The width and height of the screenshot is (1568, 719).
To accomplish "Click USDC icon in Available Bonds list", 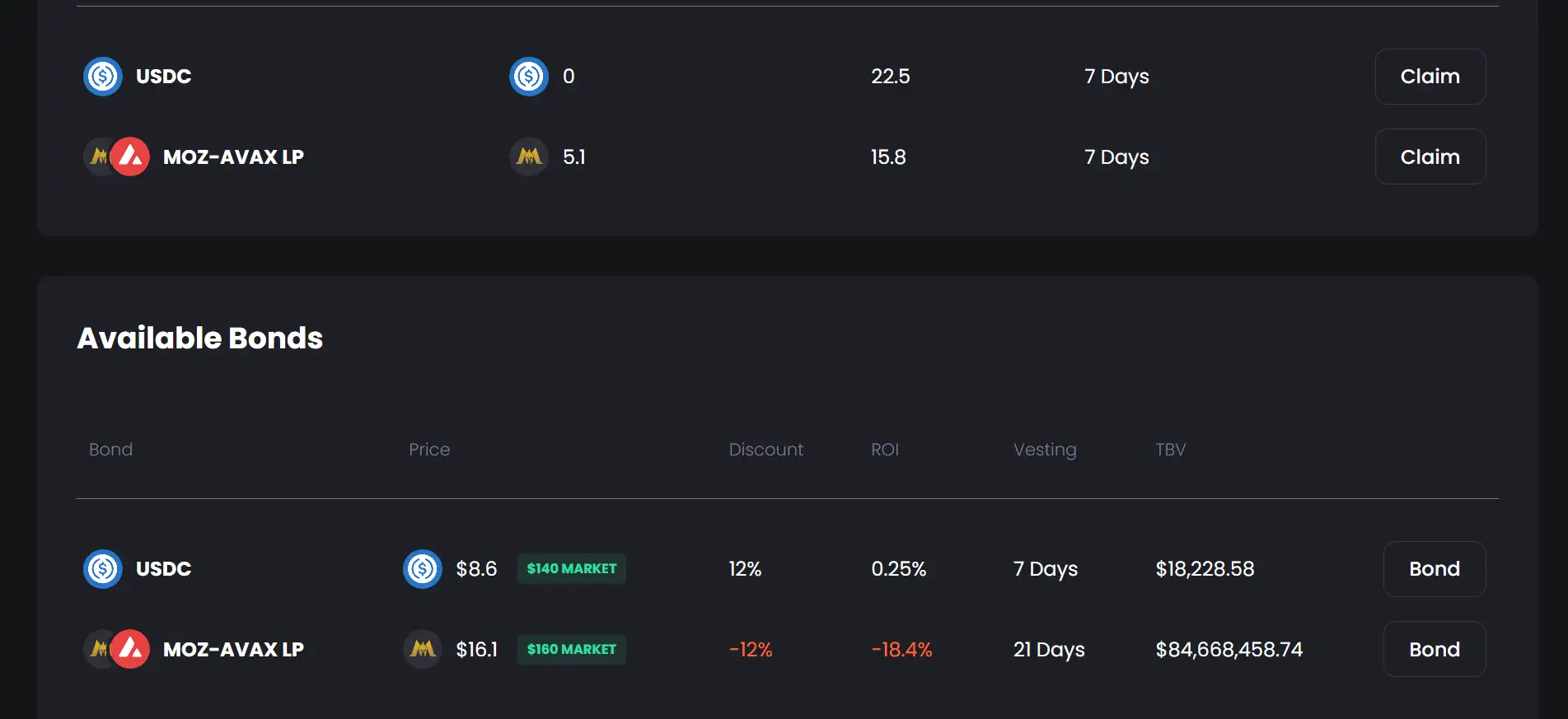I will coord(103,569).
